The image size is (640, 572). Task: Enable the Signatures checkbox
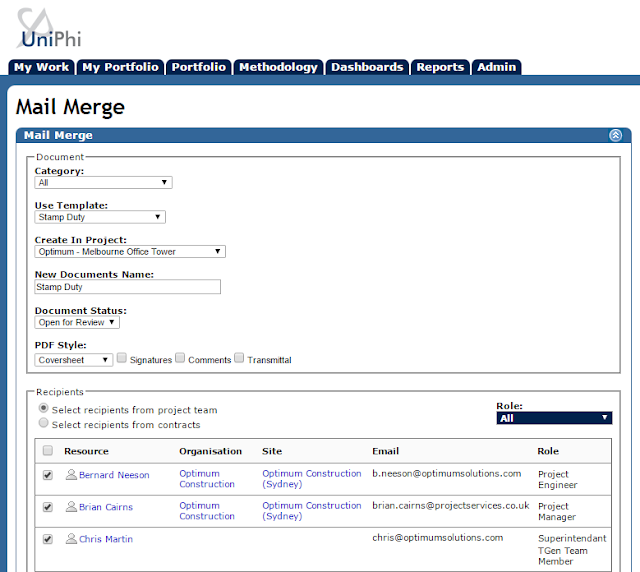(122, 358)
